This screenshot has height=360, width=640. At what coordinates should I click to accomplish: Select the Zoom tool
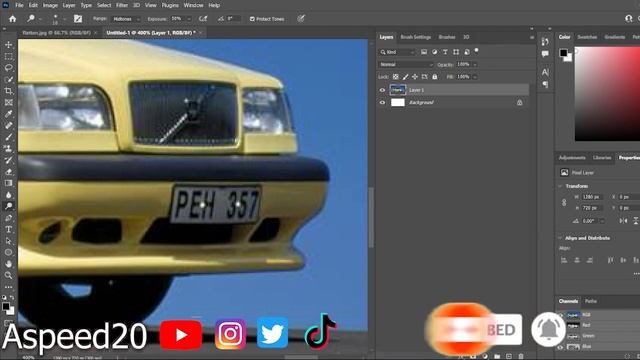9,276
